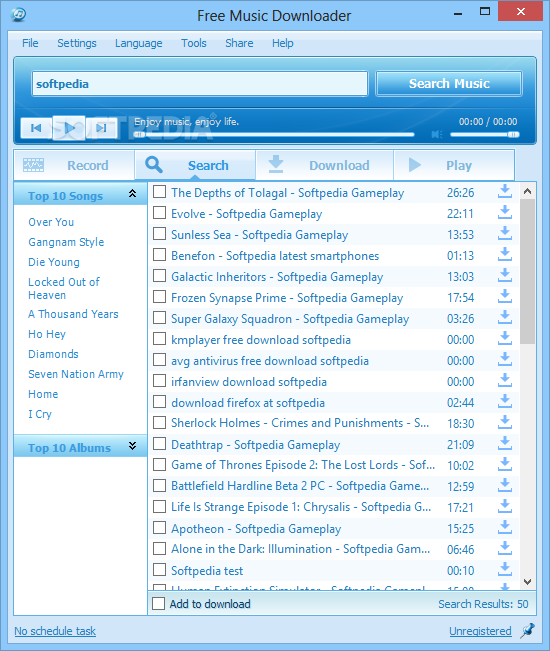
Task: Open the No schedule task link
Action: coord(55,631)
